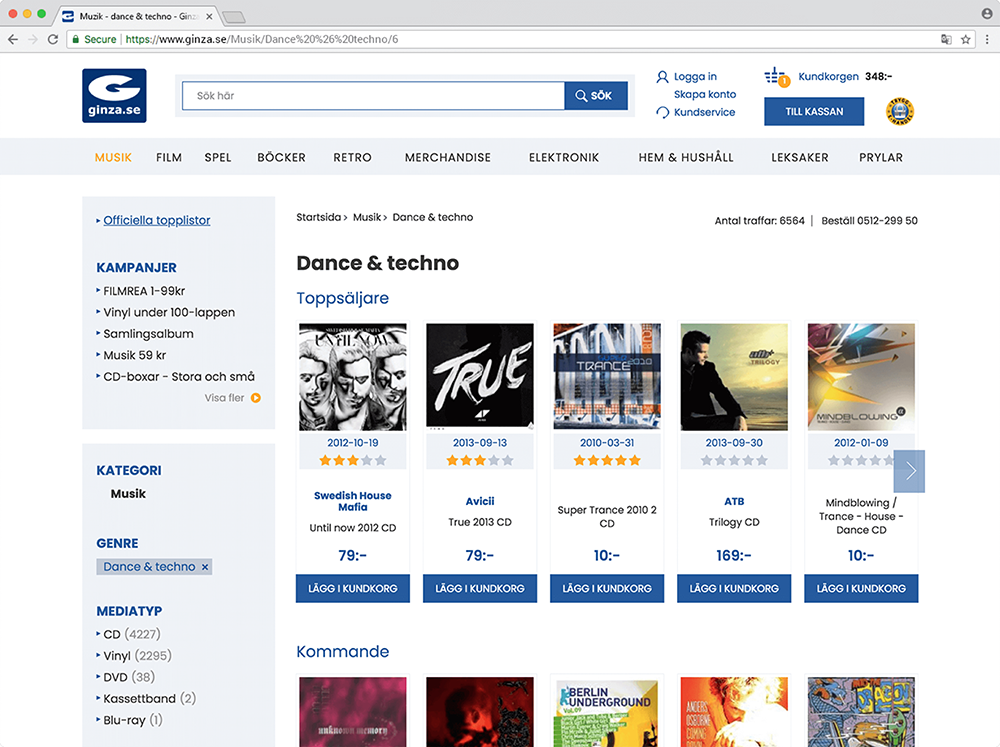This screenshot has height=747, width=1000.
Task: Open the HEM & HUSHÅLL menu
Action: click(x=686, y=158)
